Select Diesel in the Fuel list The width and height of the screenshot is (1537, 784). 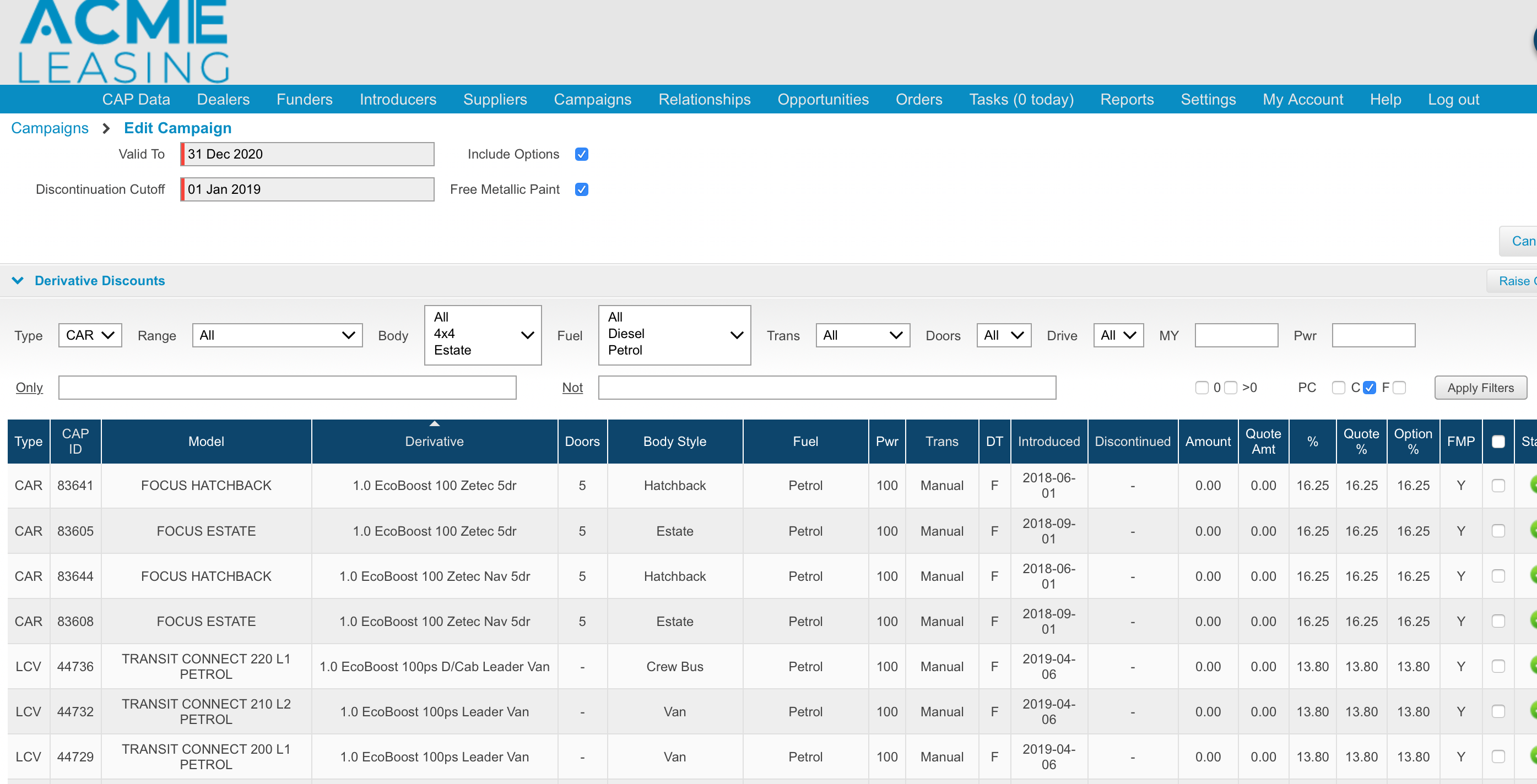[x=626, y=334]
